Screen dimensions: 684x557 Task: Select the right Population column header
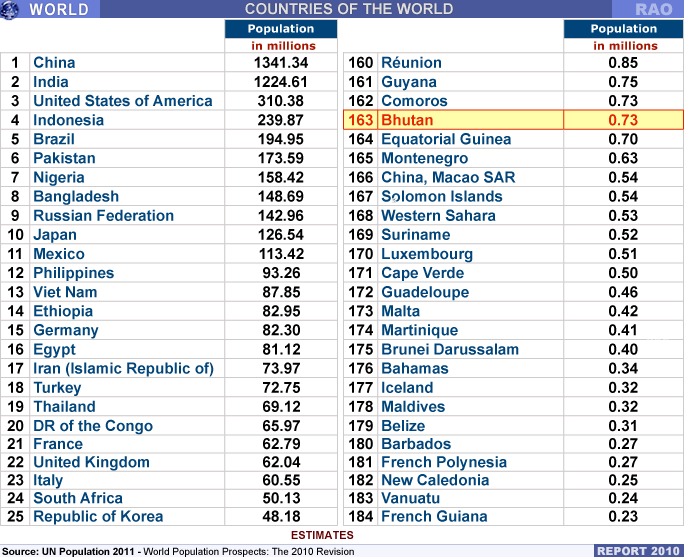pos(624,29)
